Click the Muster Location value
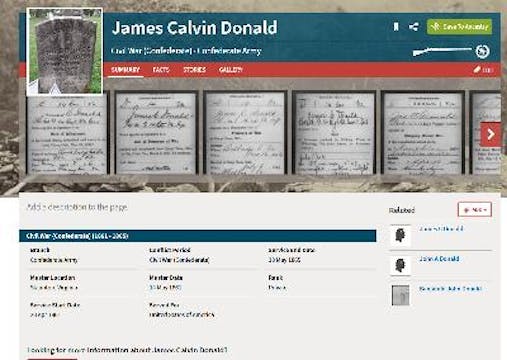Viewport: 507px width, 360px height. pyautogui.click(x=54, y=287)
